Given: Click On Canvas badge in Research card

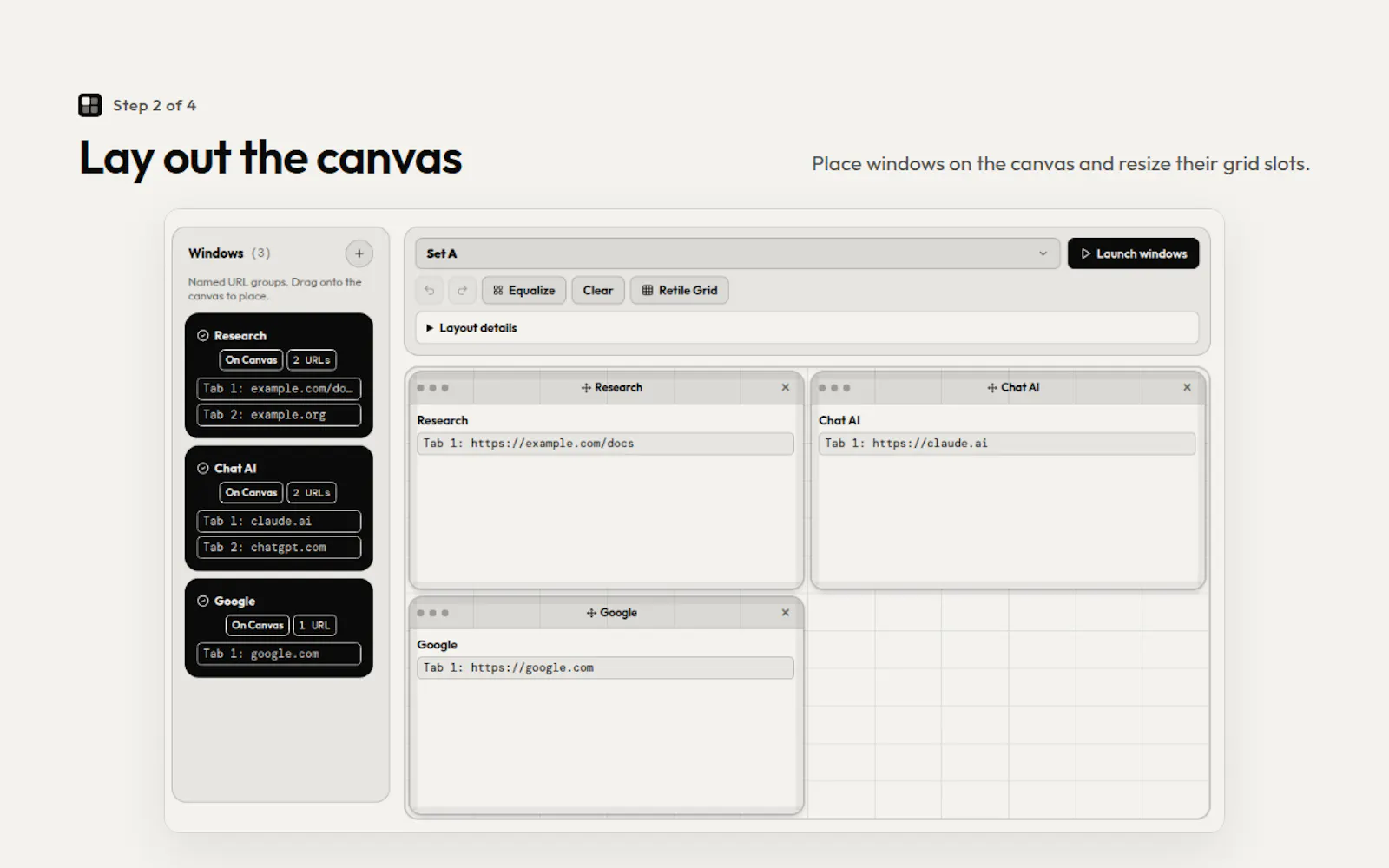Looking at the screenshot, I should click(251, 360).
